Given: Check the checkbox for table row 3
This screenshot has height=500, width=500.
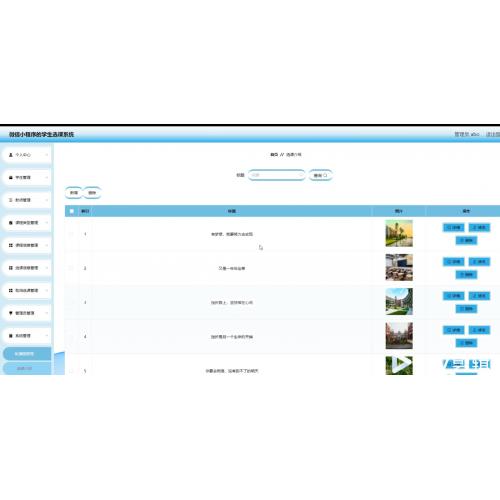Looking at the screenshot, I should [x=72, y=302].
